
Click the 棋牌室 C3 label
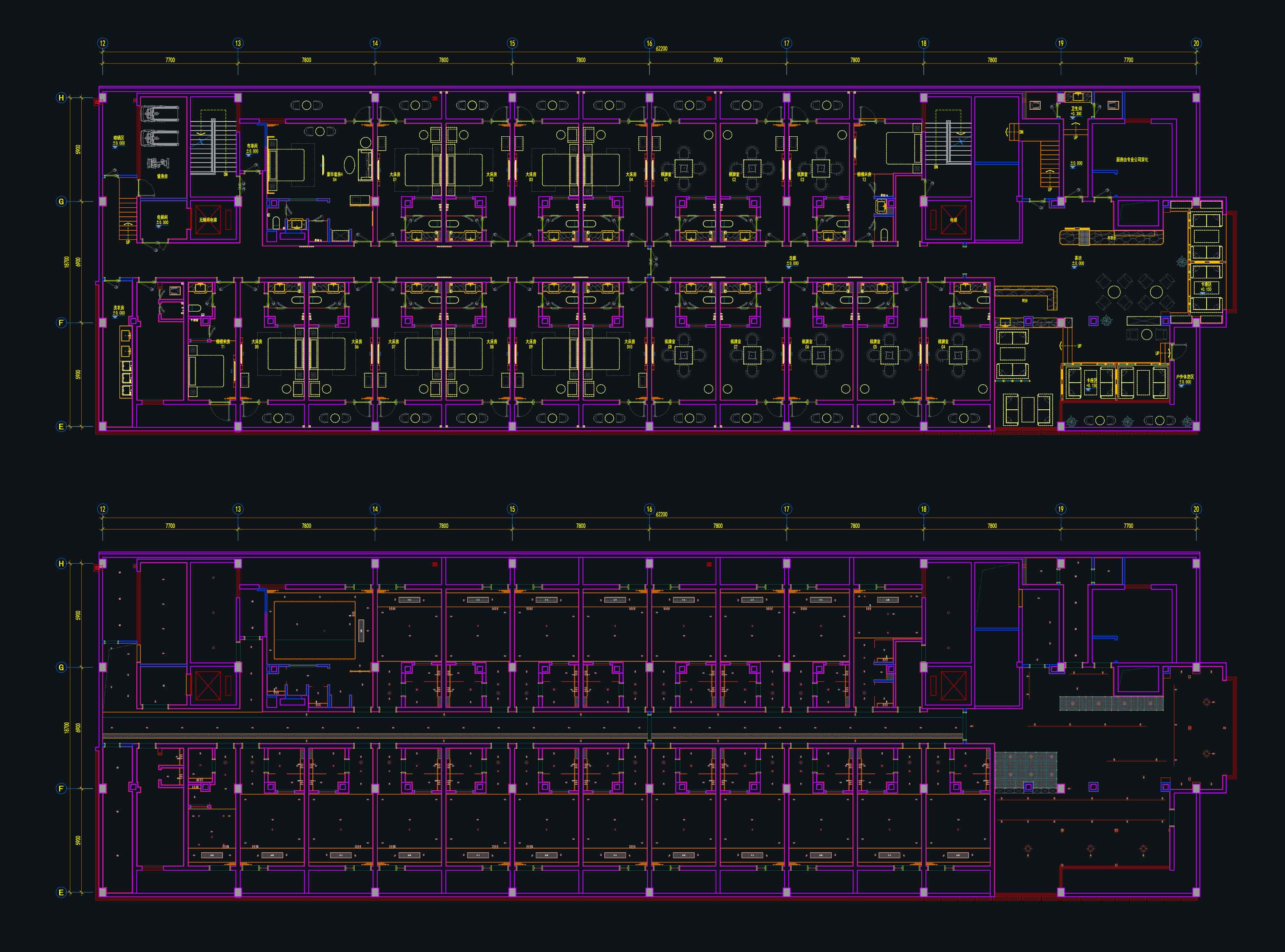pos(802,177)
